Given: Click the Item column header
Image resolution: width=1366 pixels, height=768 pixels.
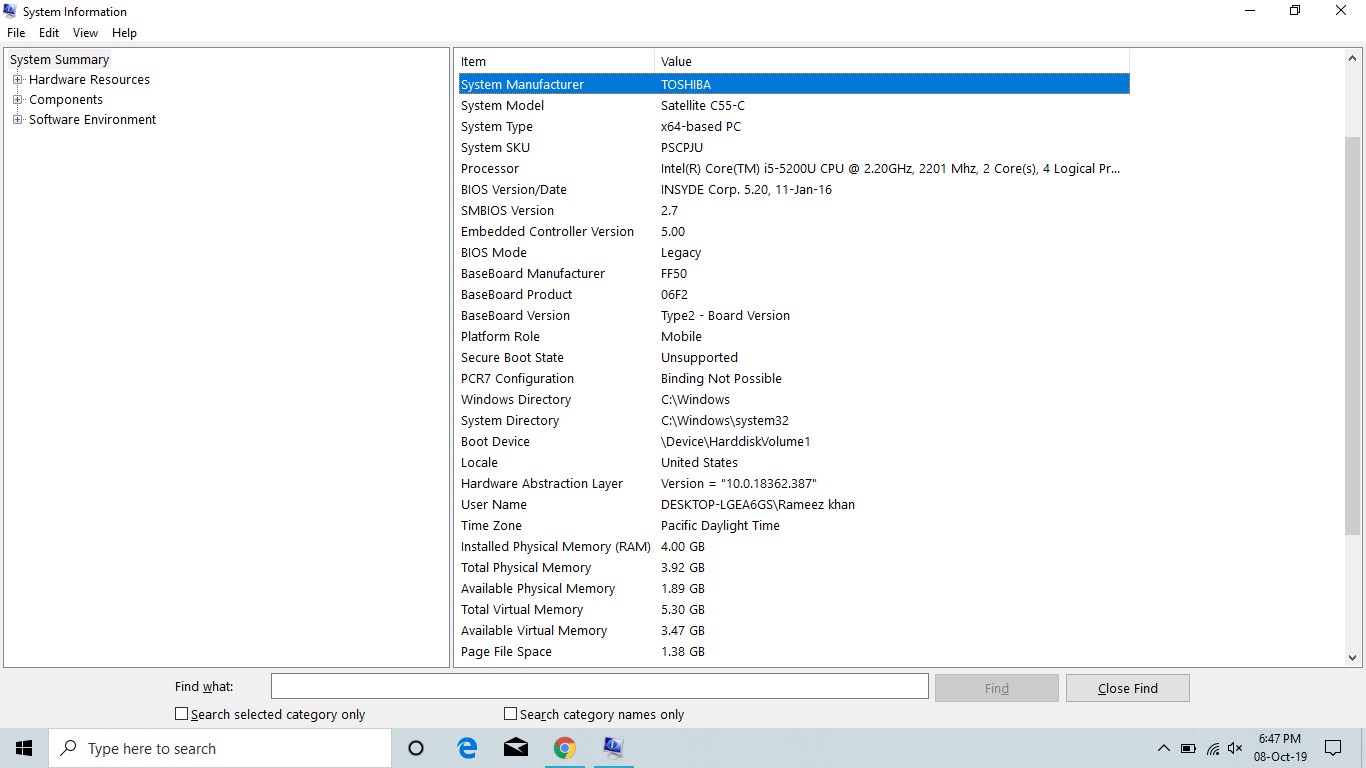Looking at the screenshot, I should point(556,61).
